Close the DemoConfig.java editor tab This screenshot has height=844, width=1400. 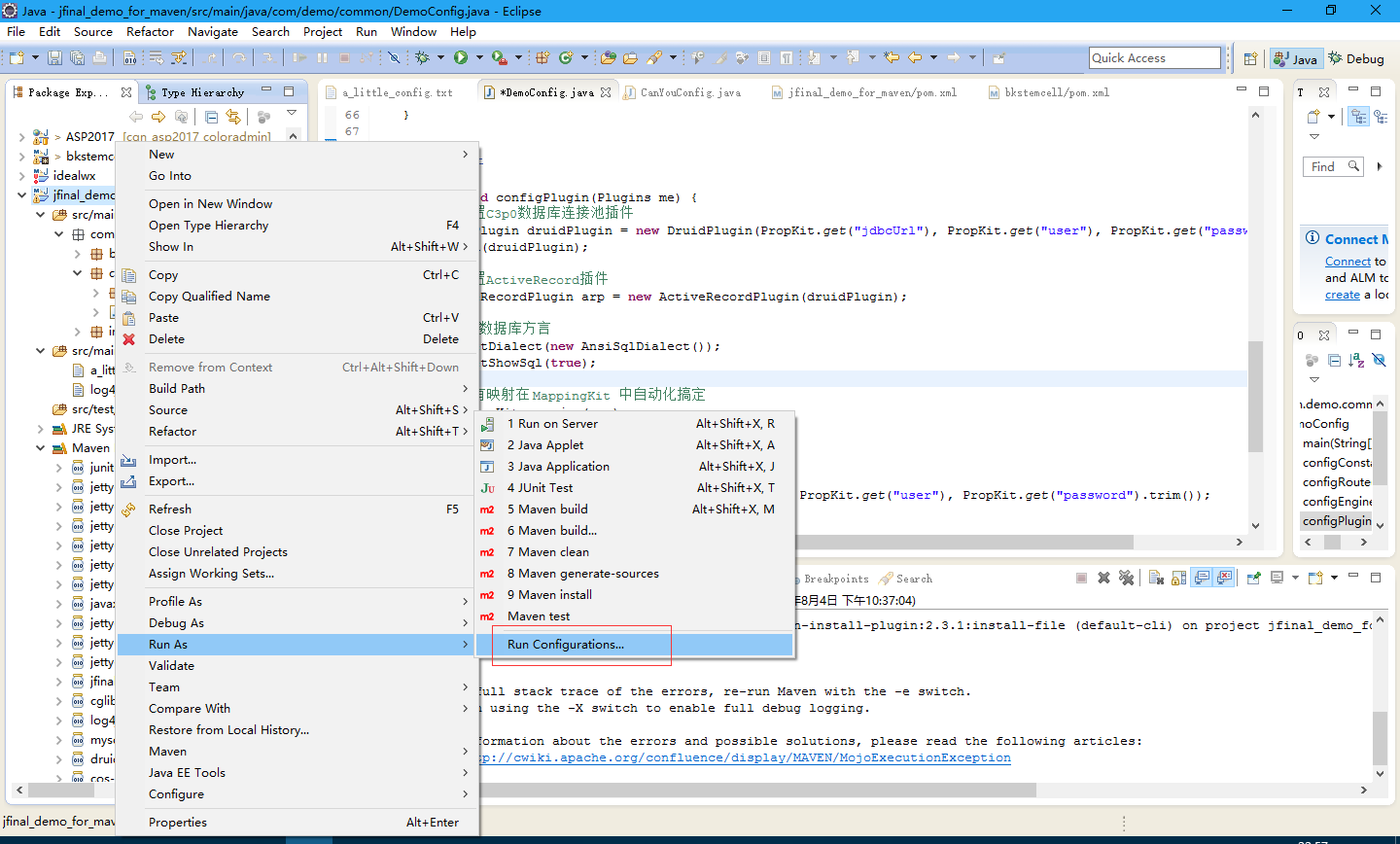[x=606, y=93]
